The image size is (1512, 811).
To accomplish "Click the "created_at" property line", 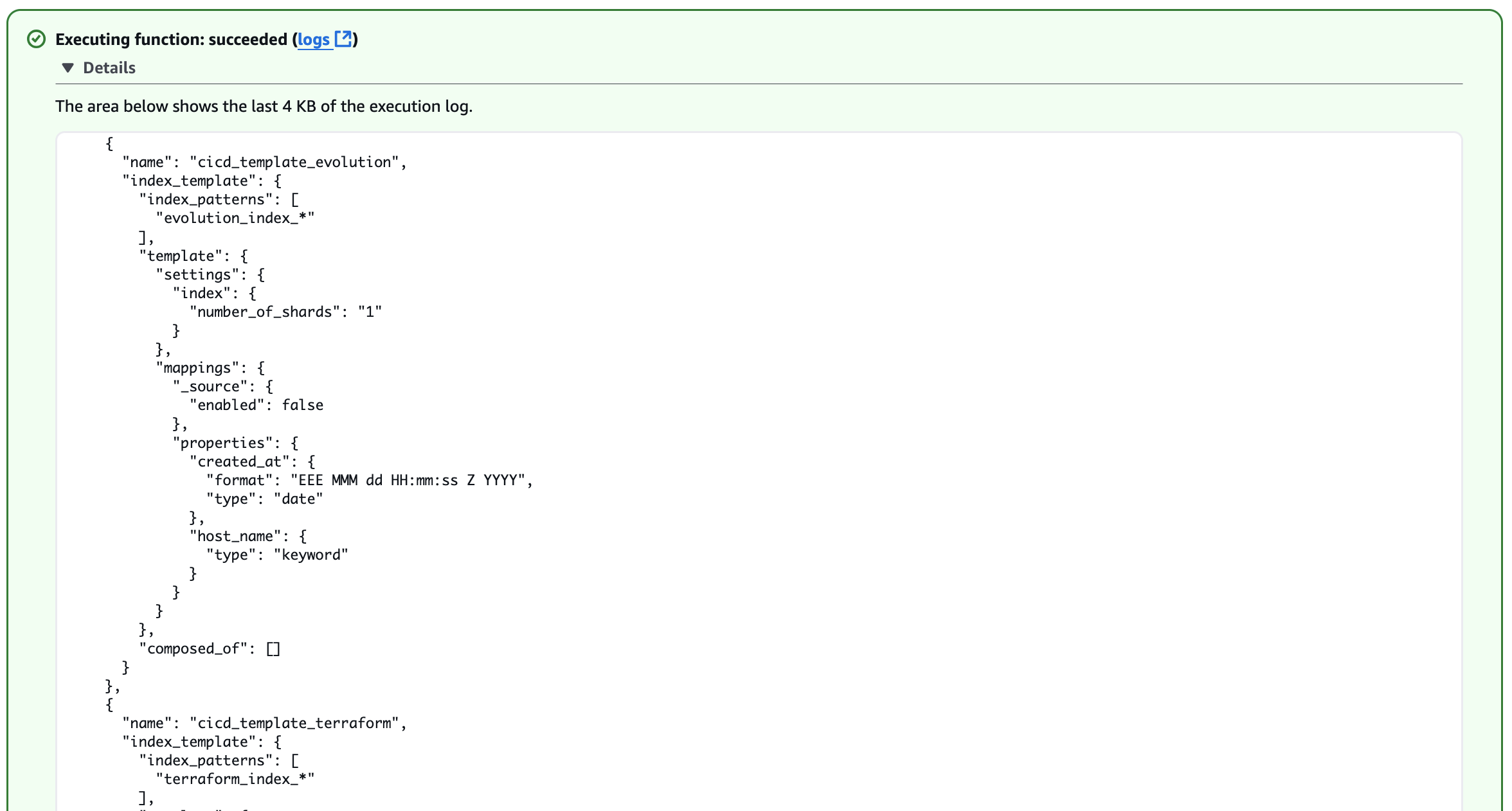I will pos(252,461).
